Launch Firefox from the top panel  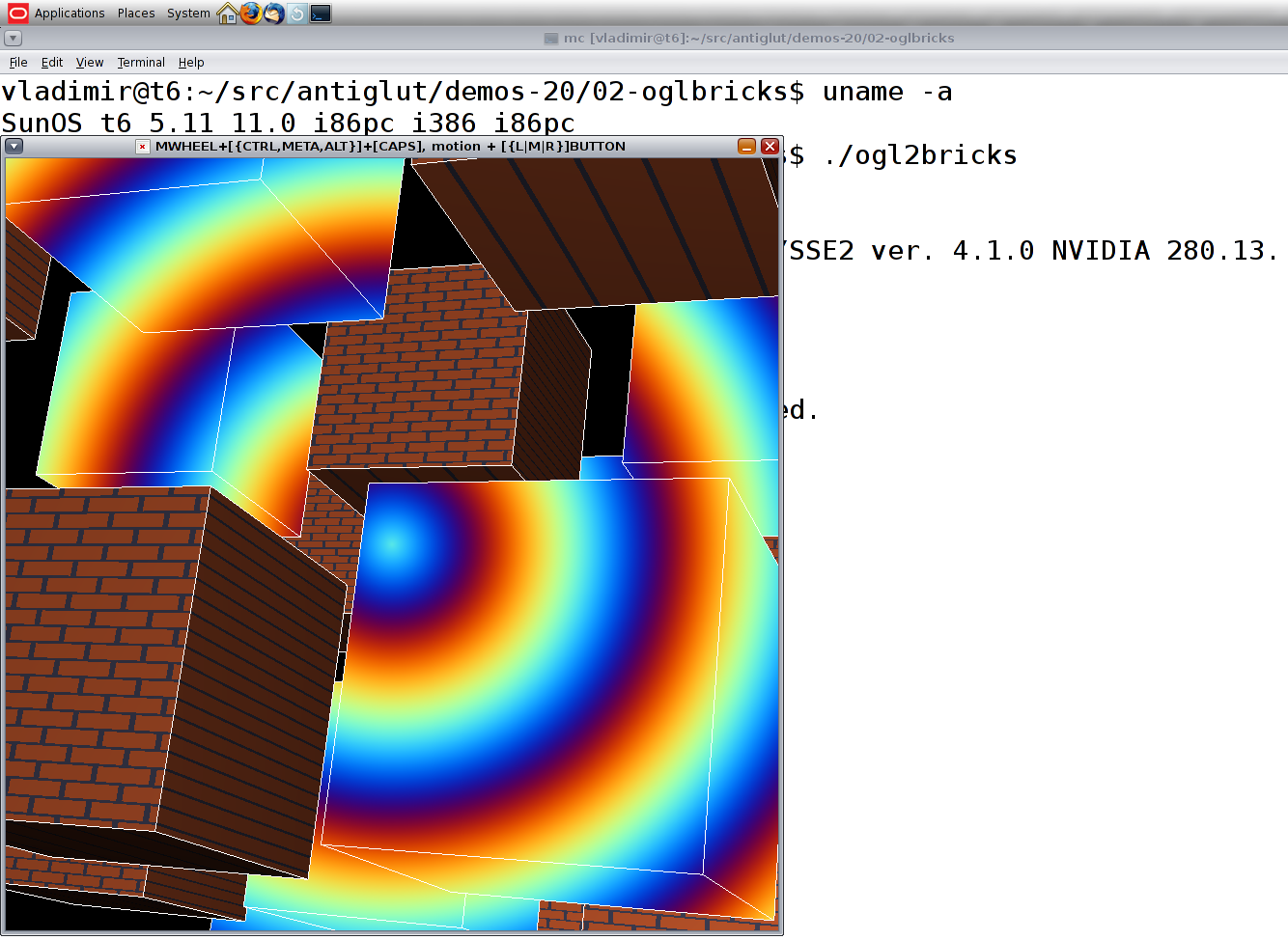[x=251, y=14]
